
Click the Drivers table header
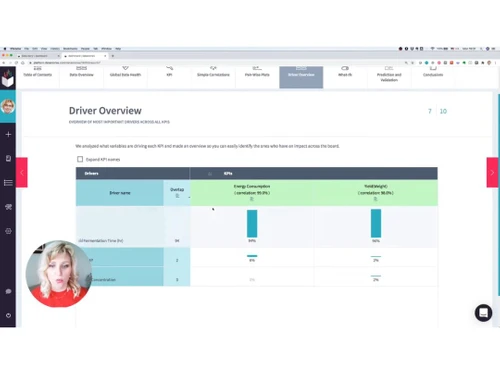point(133,173)
